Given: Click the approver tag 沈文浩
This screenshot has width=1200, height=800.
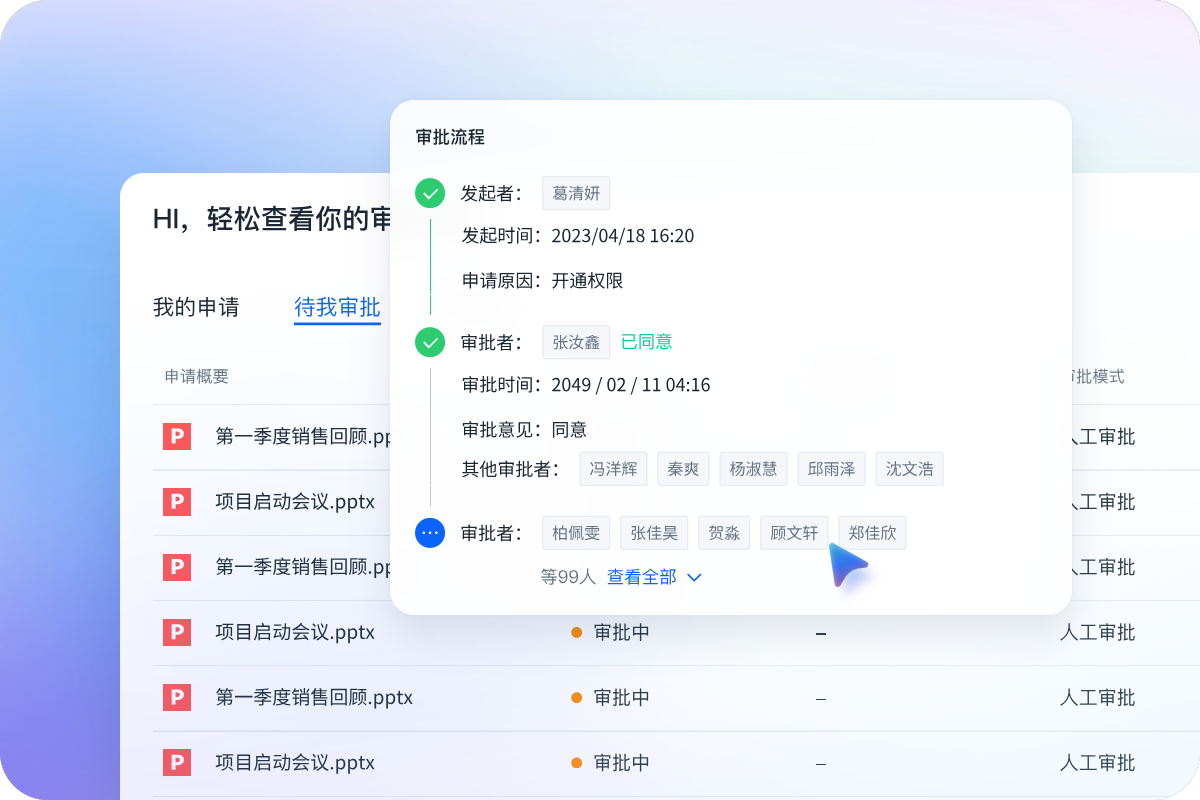Looking at the screenshot, I should tap(909, 469).
